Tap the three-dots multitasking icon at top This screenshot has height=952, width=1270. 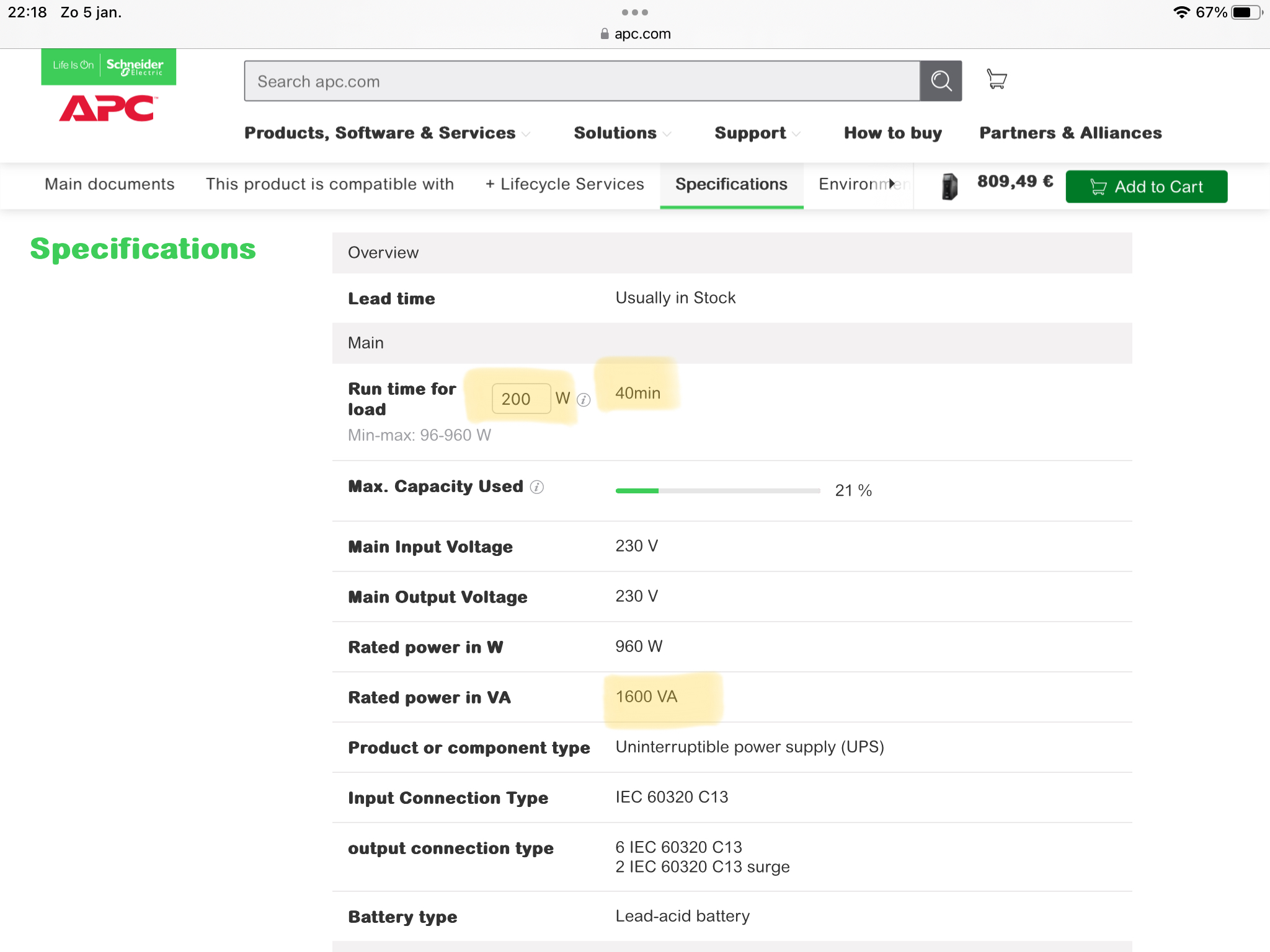tap(634, 12)
